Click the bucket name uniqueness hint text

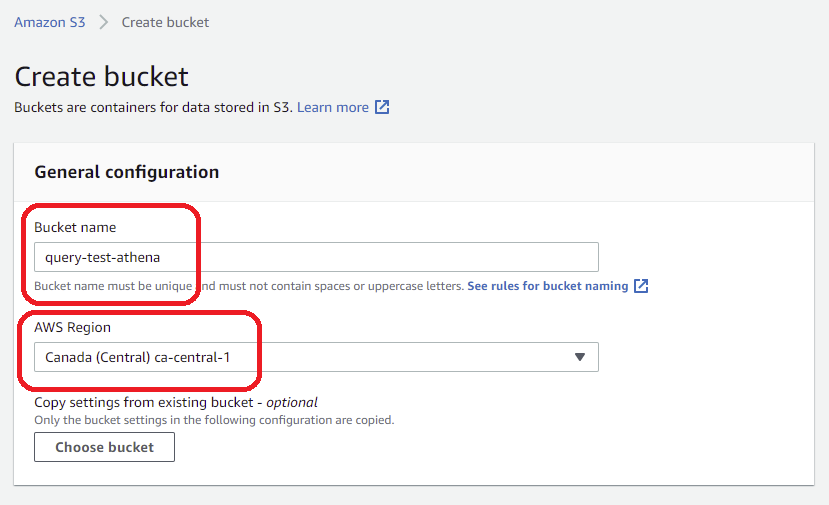click(x=248, y=286)
